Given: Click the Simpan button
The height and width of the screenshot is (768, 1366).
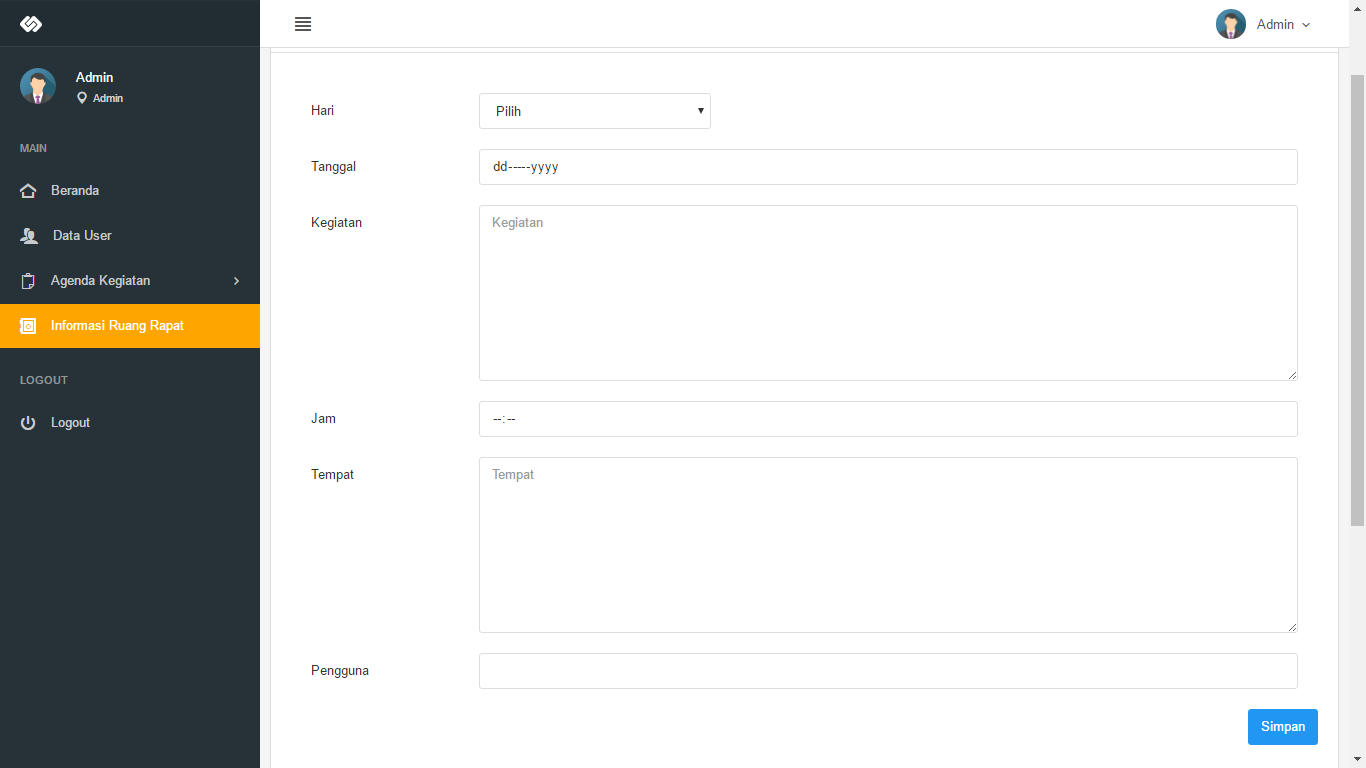Looking at the screenshot, I should pyautogui.click(x=1283, y=727).
